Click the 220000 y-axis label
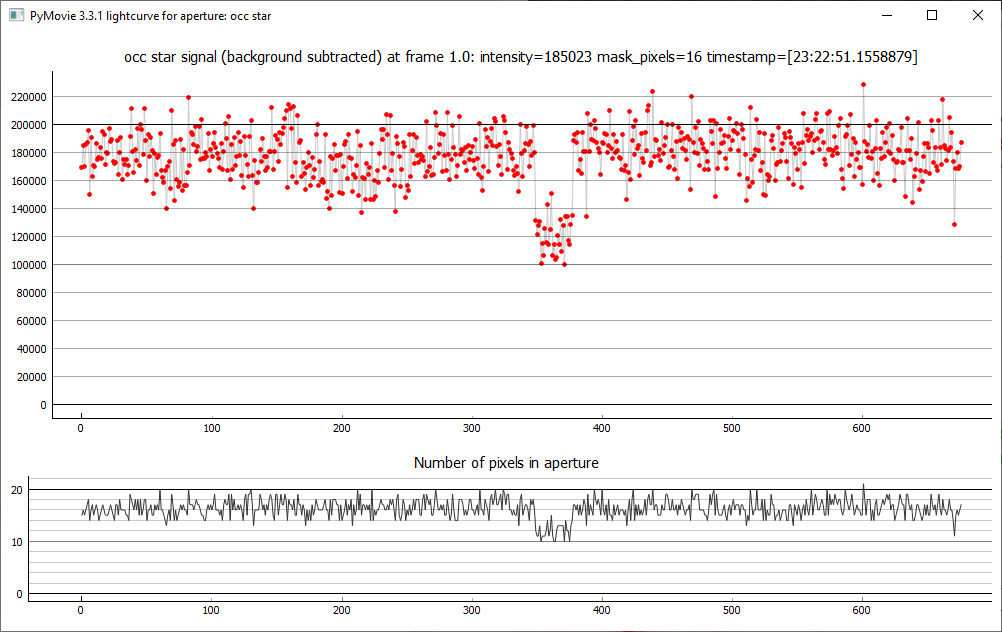1002x632 pixels. (26, 97)
